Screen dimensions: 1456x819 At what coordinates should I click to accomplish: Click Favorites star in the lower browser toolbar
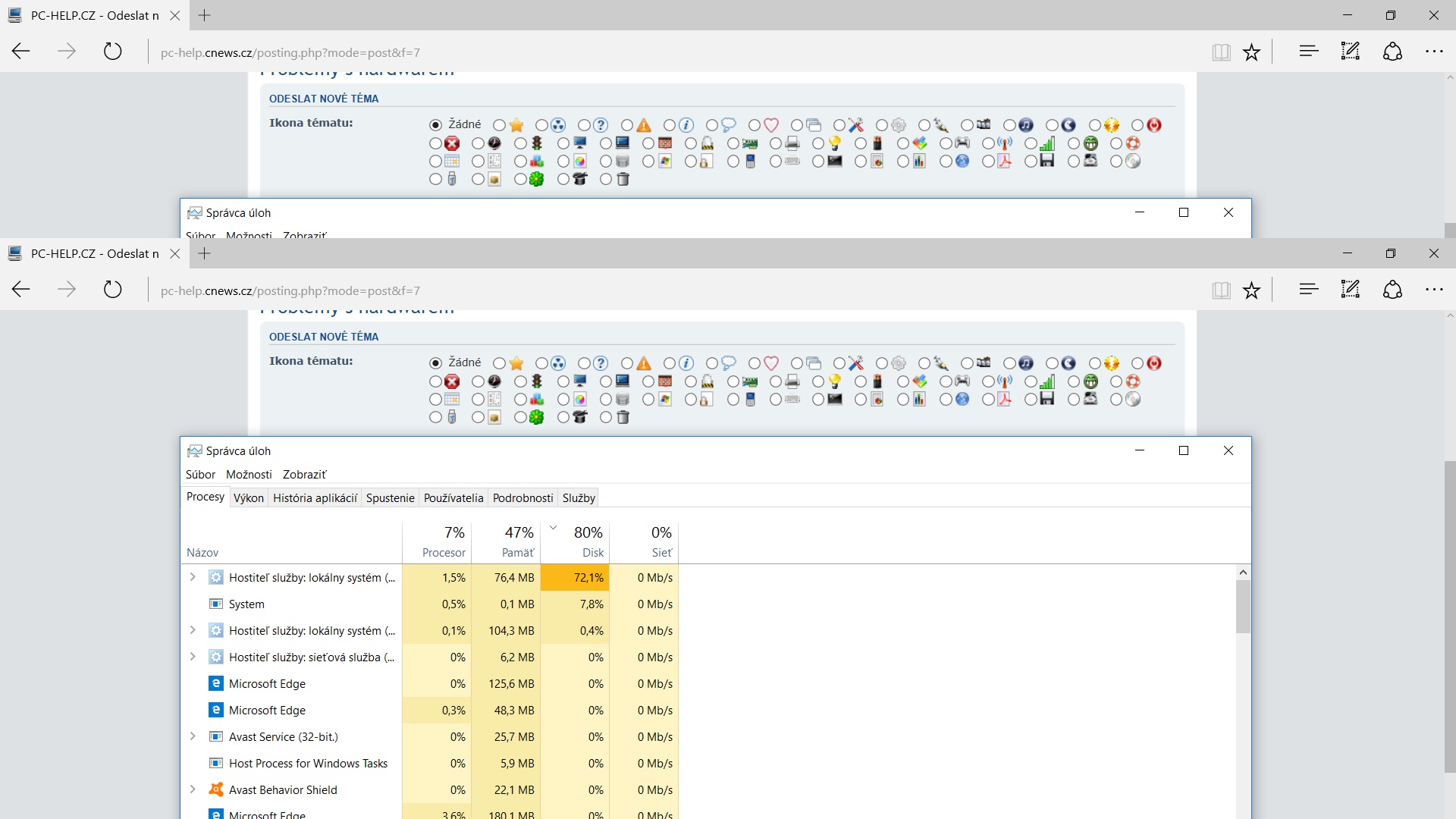pyautogui.click(x=1251, y=290)
